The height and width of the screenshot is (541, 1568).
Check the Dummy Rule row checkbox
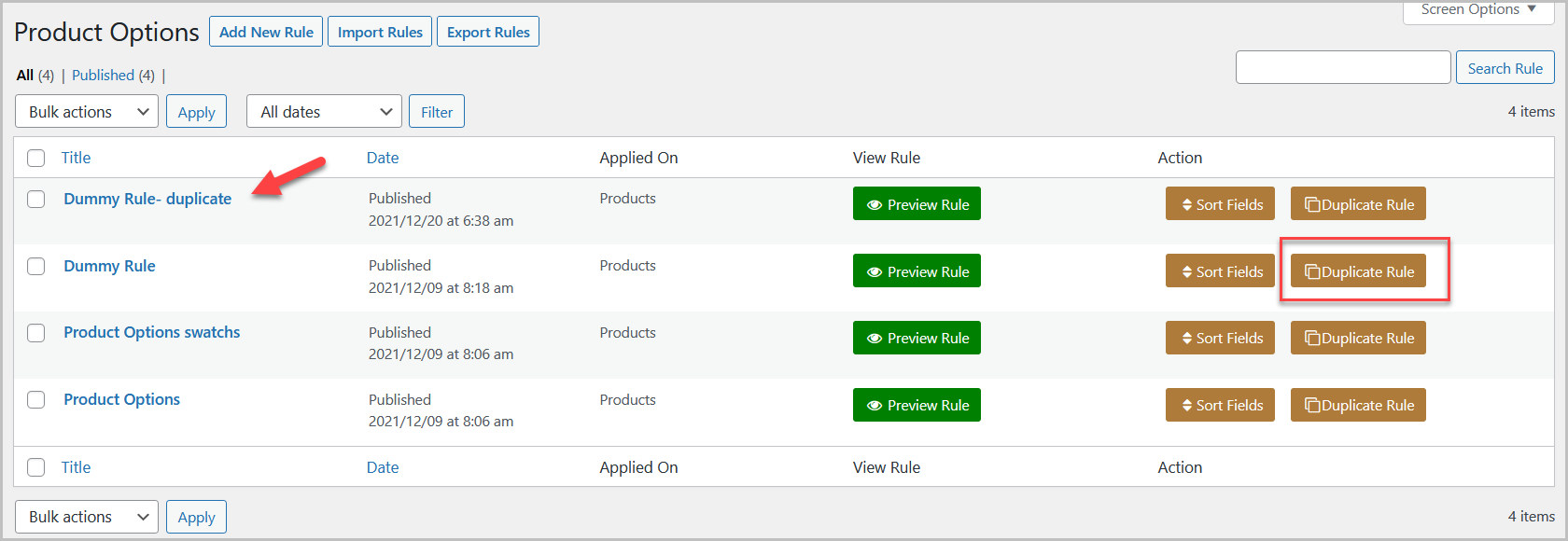click(36, 267)
